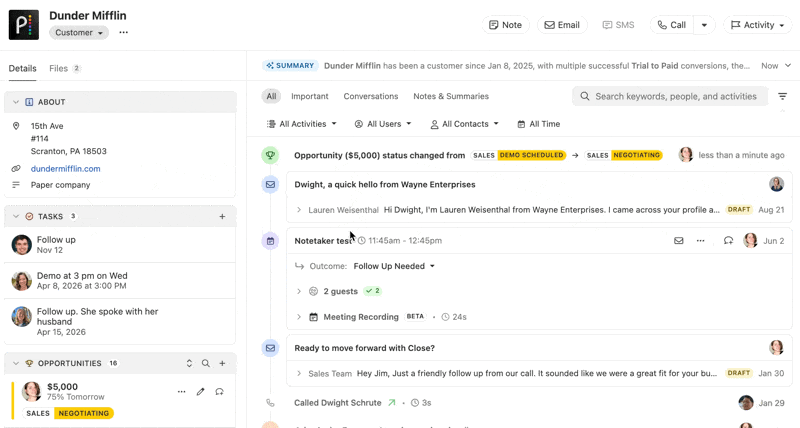
Task: Open the $5,000 opportunity more options menu
Action: point(182,392)
